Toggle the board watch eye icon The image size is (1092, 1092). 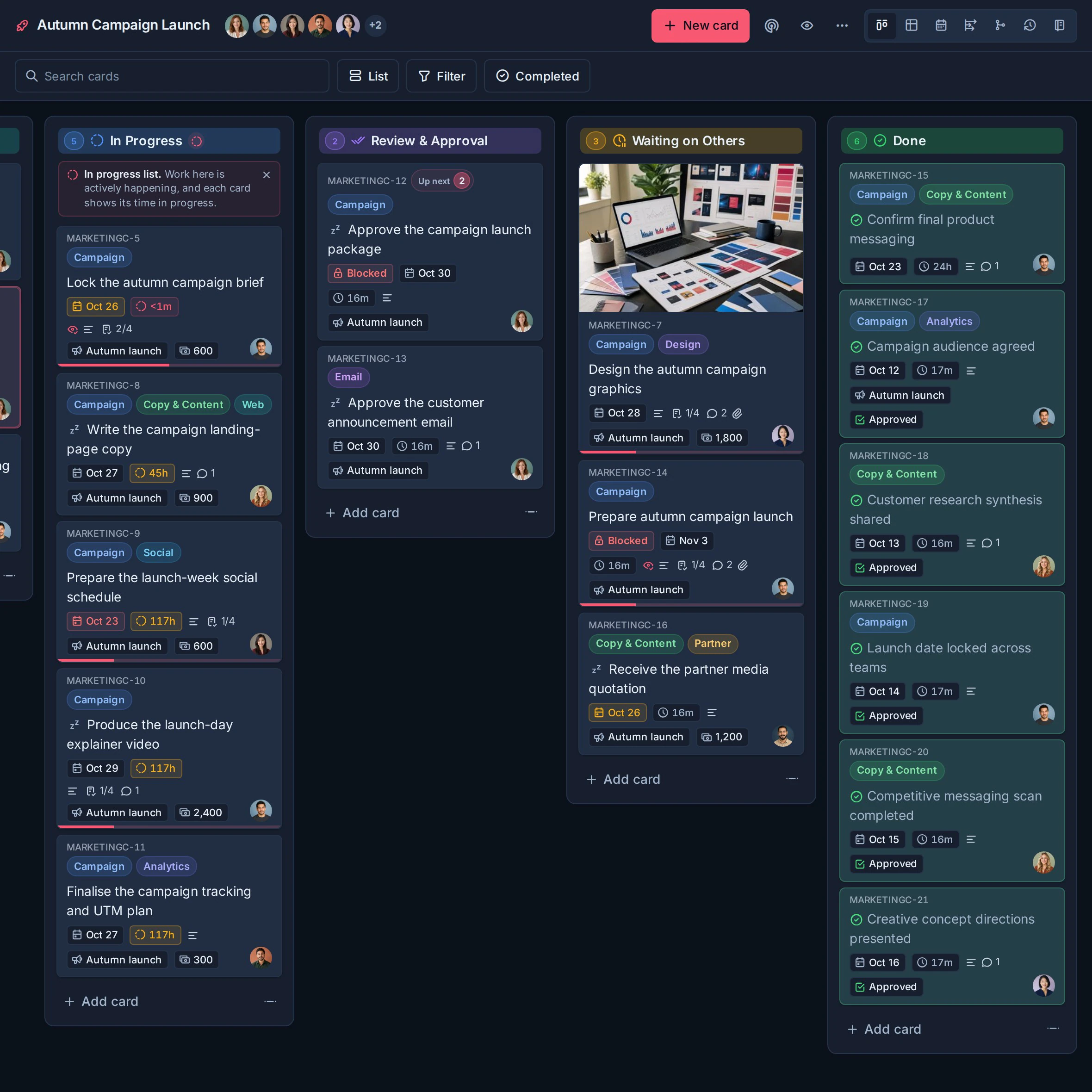tap(807, 25)
